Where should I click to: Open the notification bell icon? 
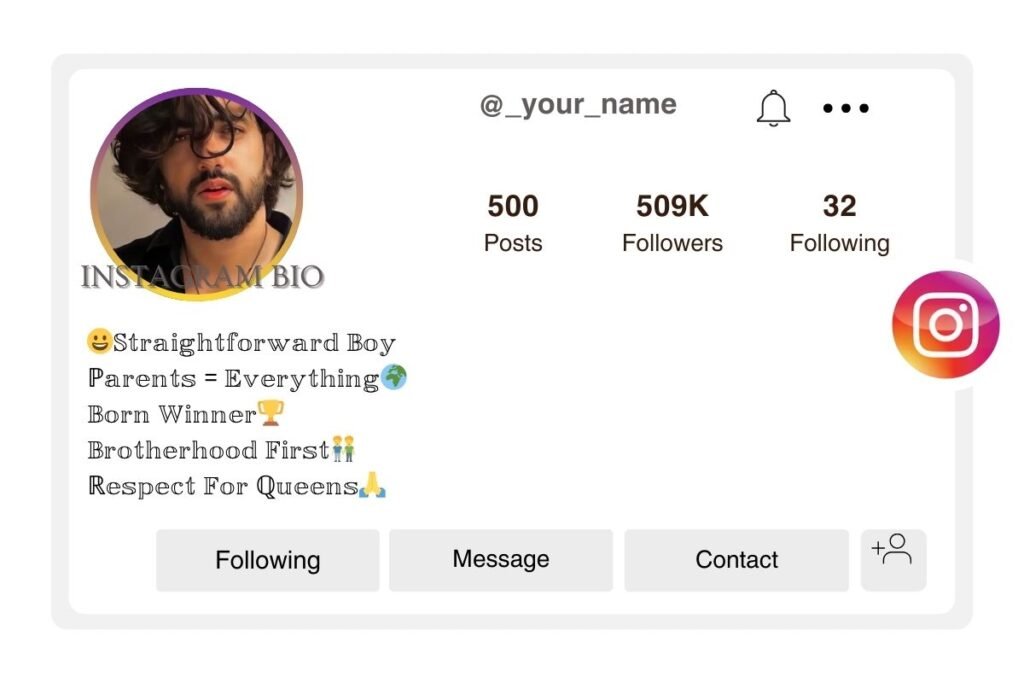[x=772, y=108]
